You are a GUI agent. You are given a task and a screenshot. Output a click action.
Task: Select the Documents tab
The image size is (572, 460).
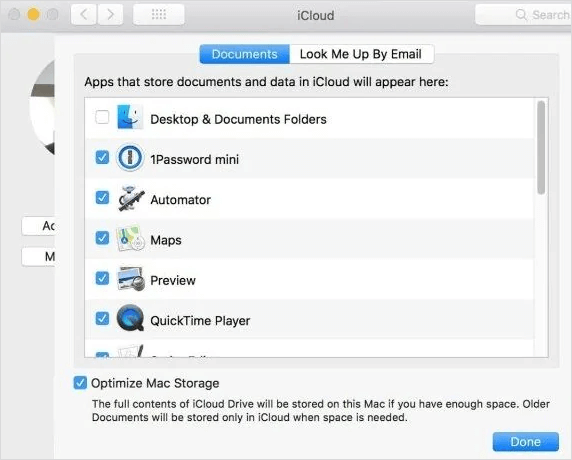click(244, 54)
